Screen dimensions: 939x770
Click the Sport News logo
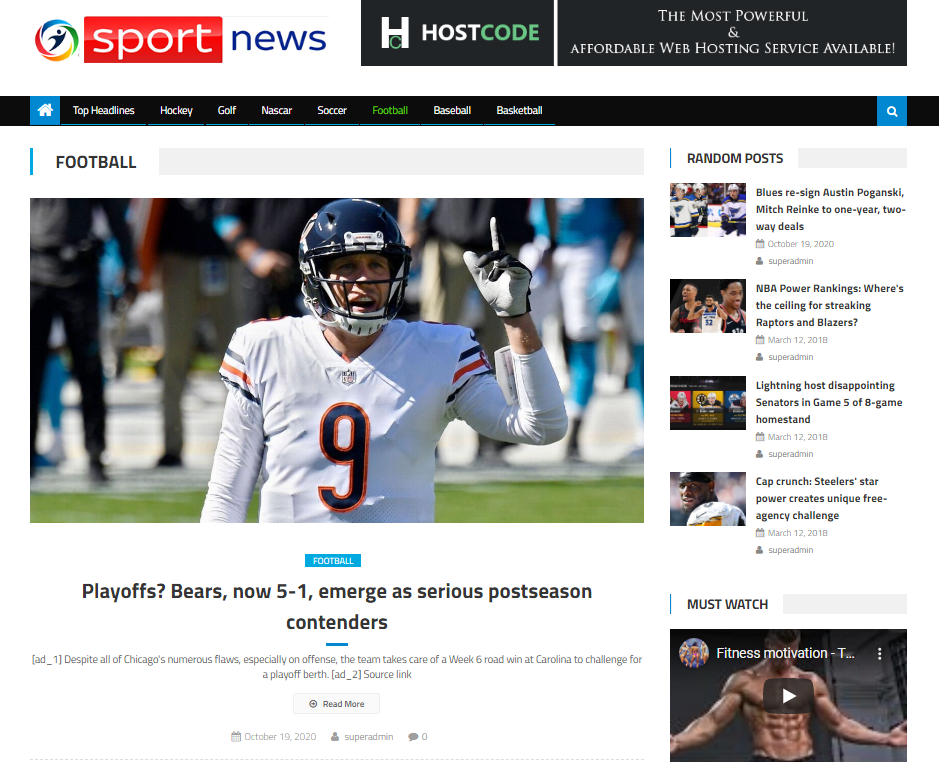coord(181,40)
